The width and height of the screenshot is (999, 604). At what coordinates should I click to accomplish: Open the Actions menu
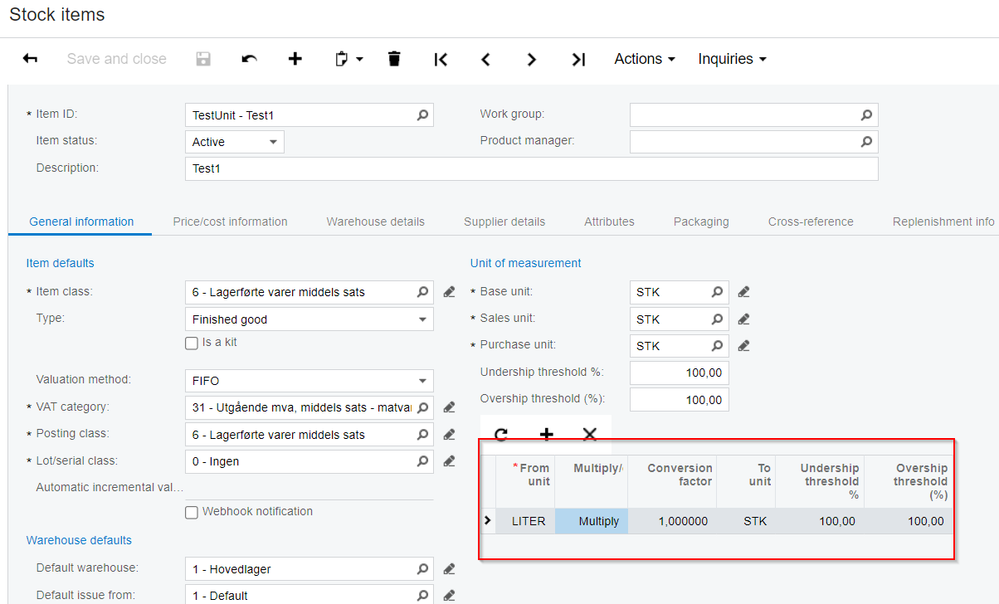(644, 59)
